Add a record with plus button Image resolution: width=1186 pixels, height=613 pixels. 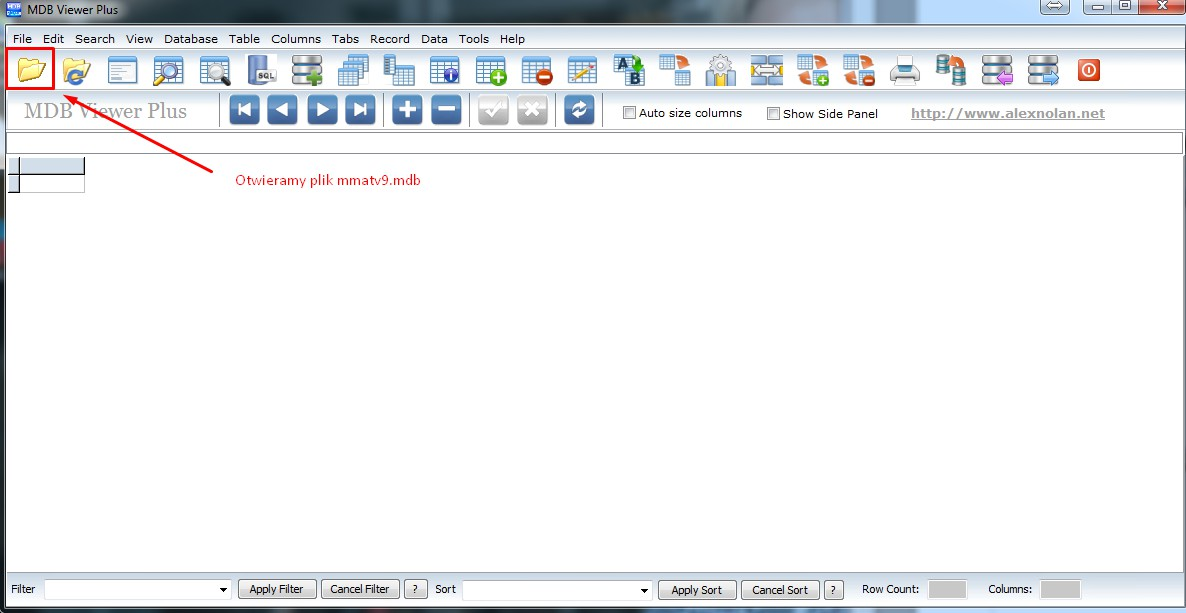[407, 110]
